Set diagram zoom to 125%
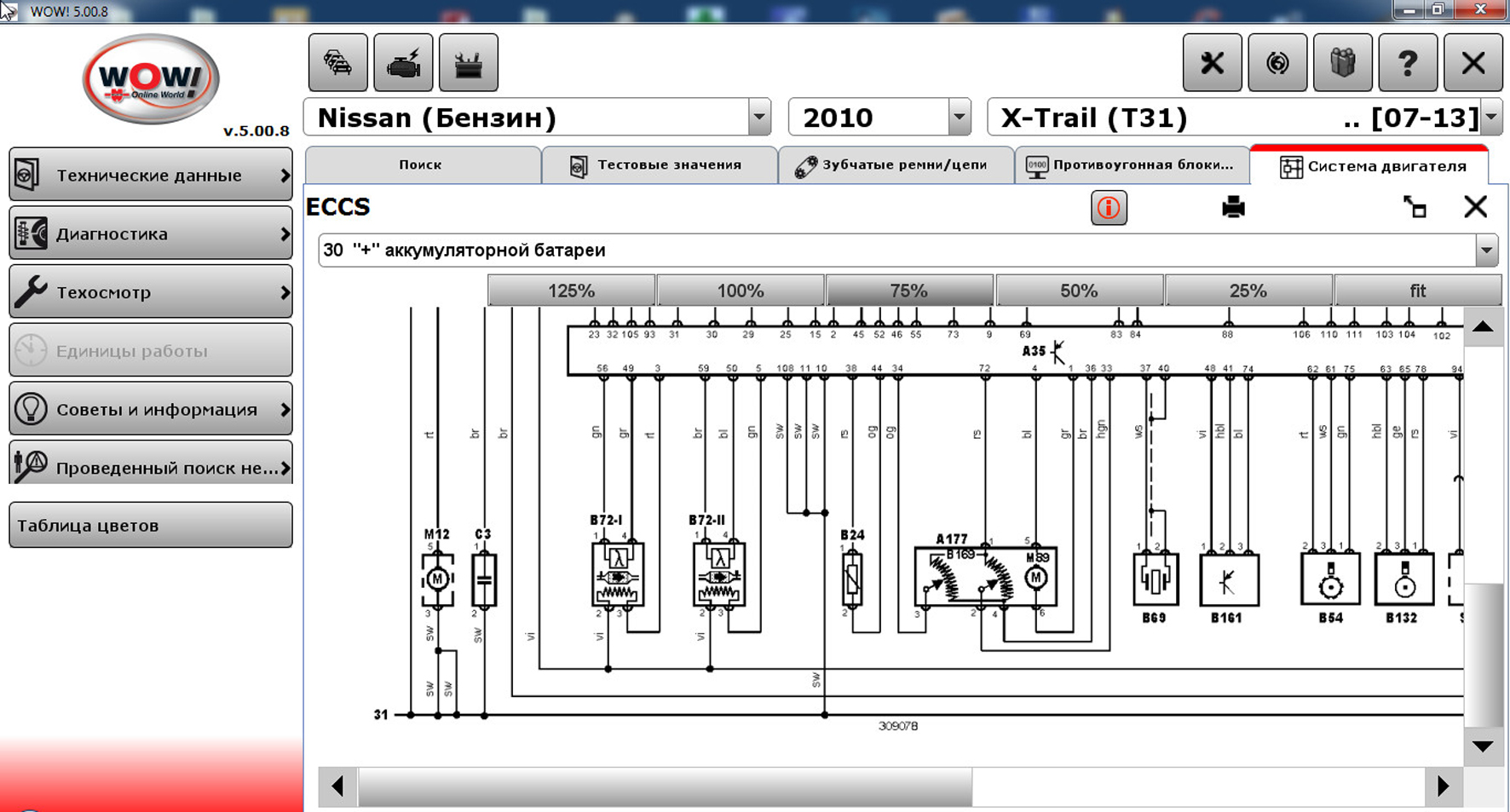 coord(571,291)
